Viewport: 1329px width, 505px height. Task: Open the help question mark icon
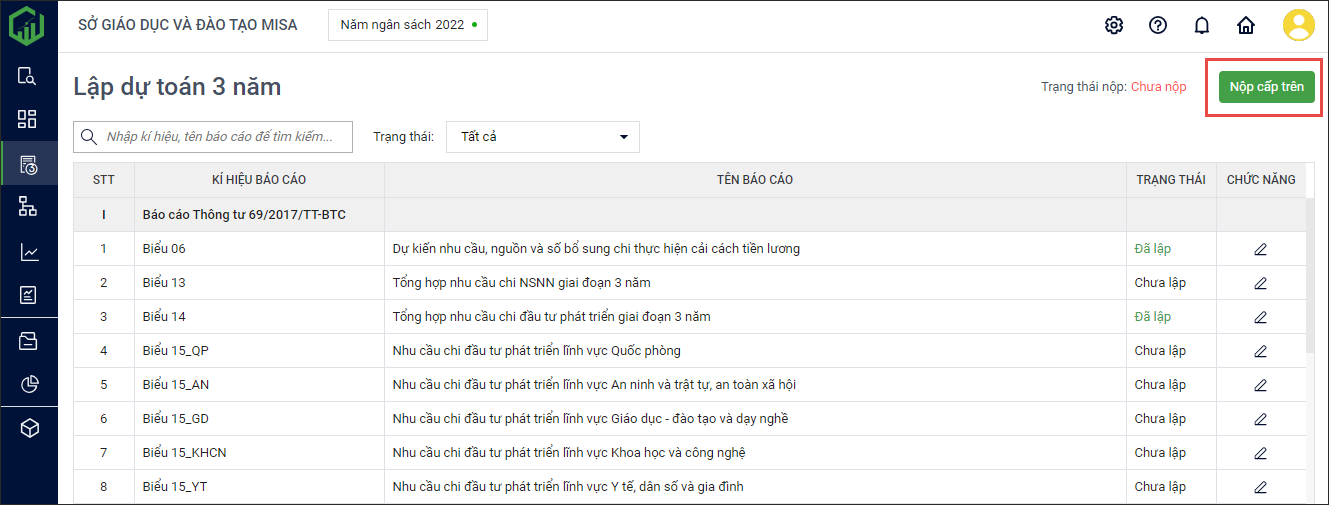coord(1158,25)
